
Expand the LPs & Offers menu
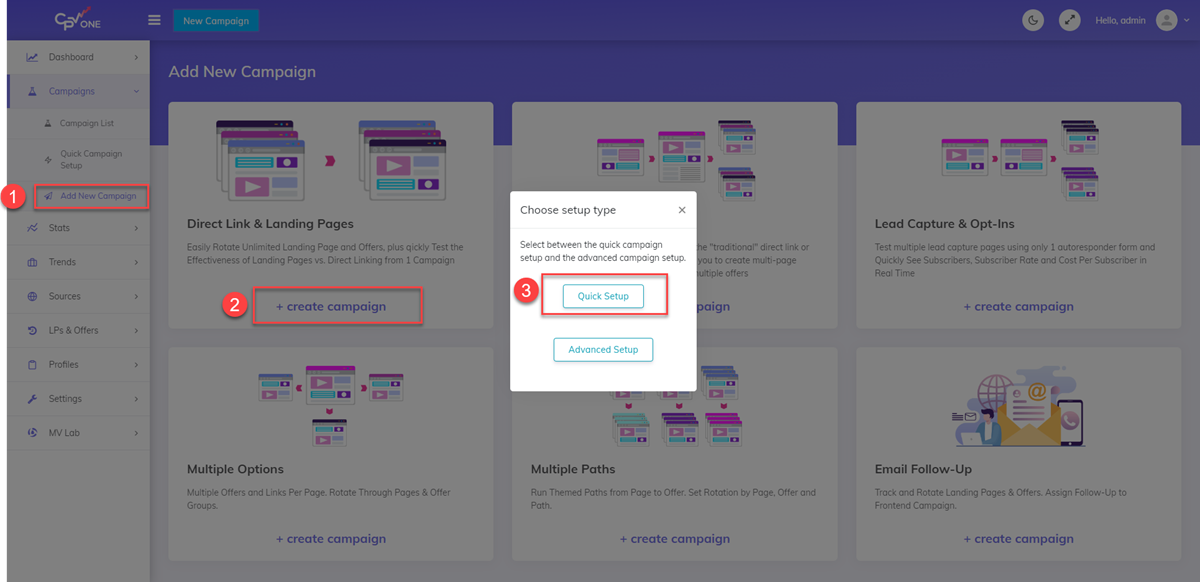[x=78, y=330]
